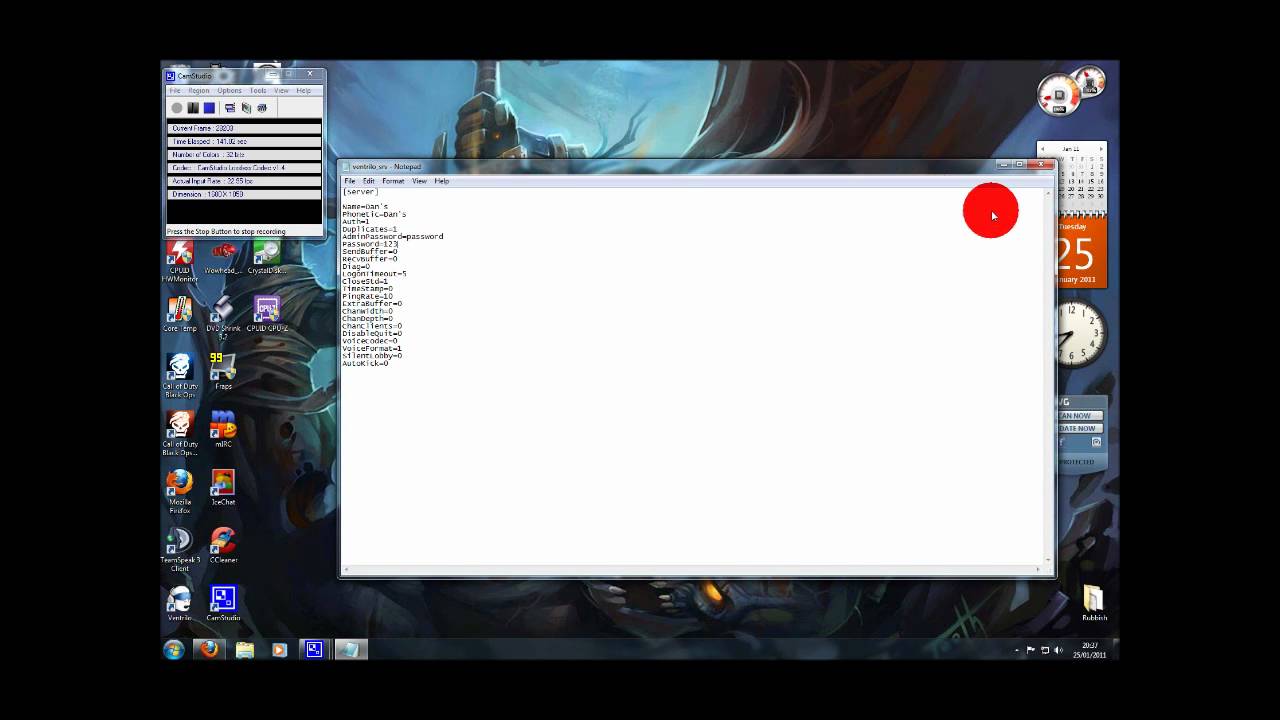This screenshot has height=720, width=1280.
Task: Open the CCleaner desktop shortcut
Action: pyautogui.click(x=223, y=546)
